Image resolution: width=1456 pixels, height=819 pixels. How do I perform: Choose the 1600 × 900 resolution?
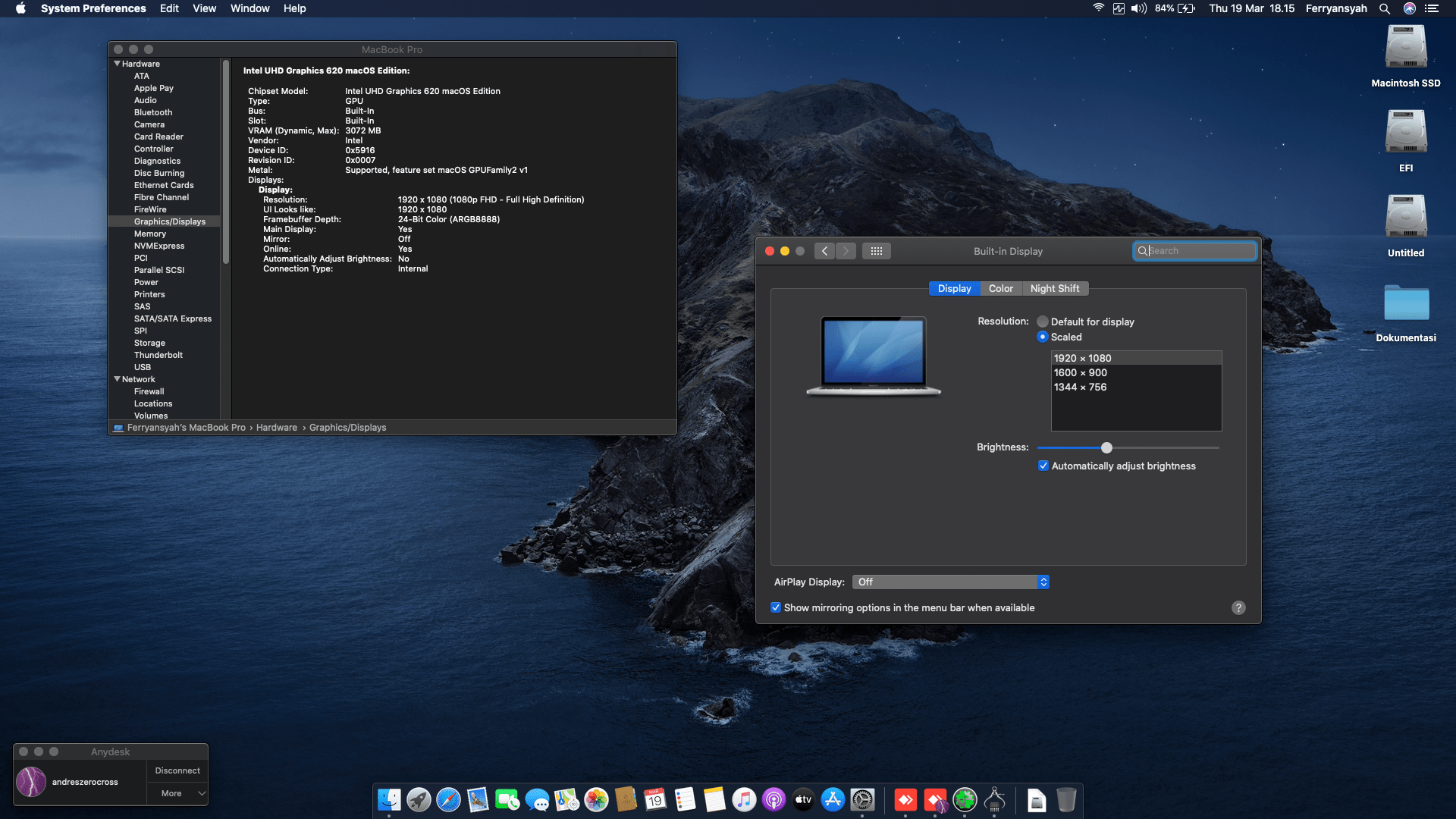click(x=1136, y=372)
